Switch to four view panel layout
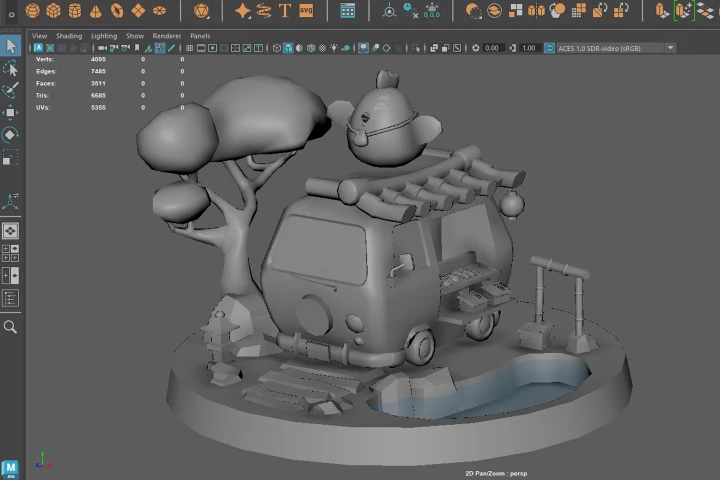This screenshot has width=720, height=480. (x=10, y=253)
